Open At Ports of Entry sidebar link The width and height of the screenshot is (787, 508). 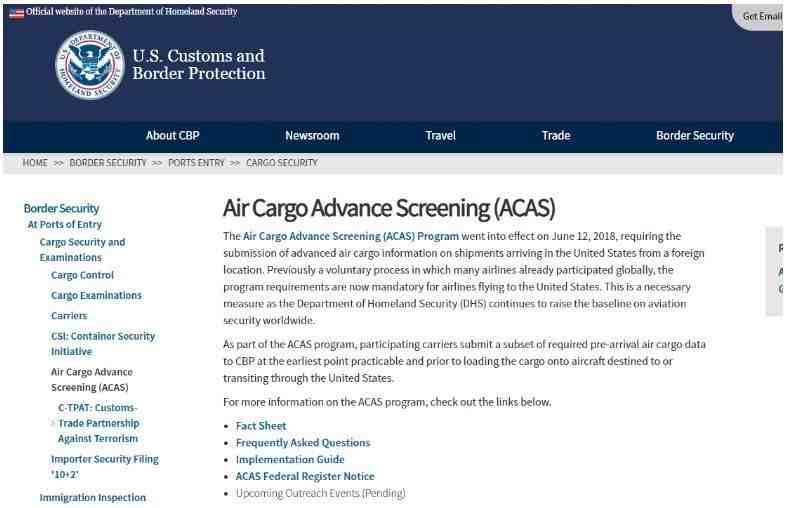65,224
